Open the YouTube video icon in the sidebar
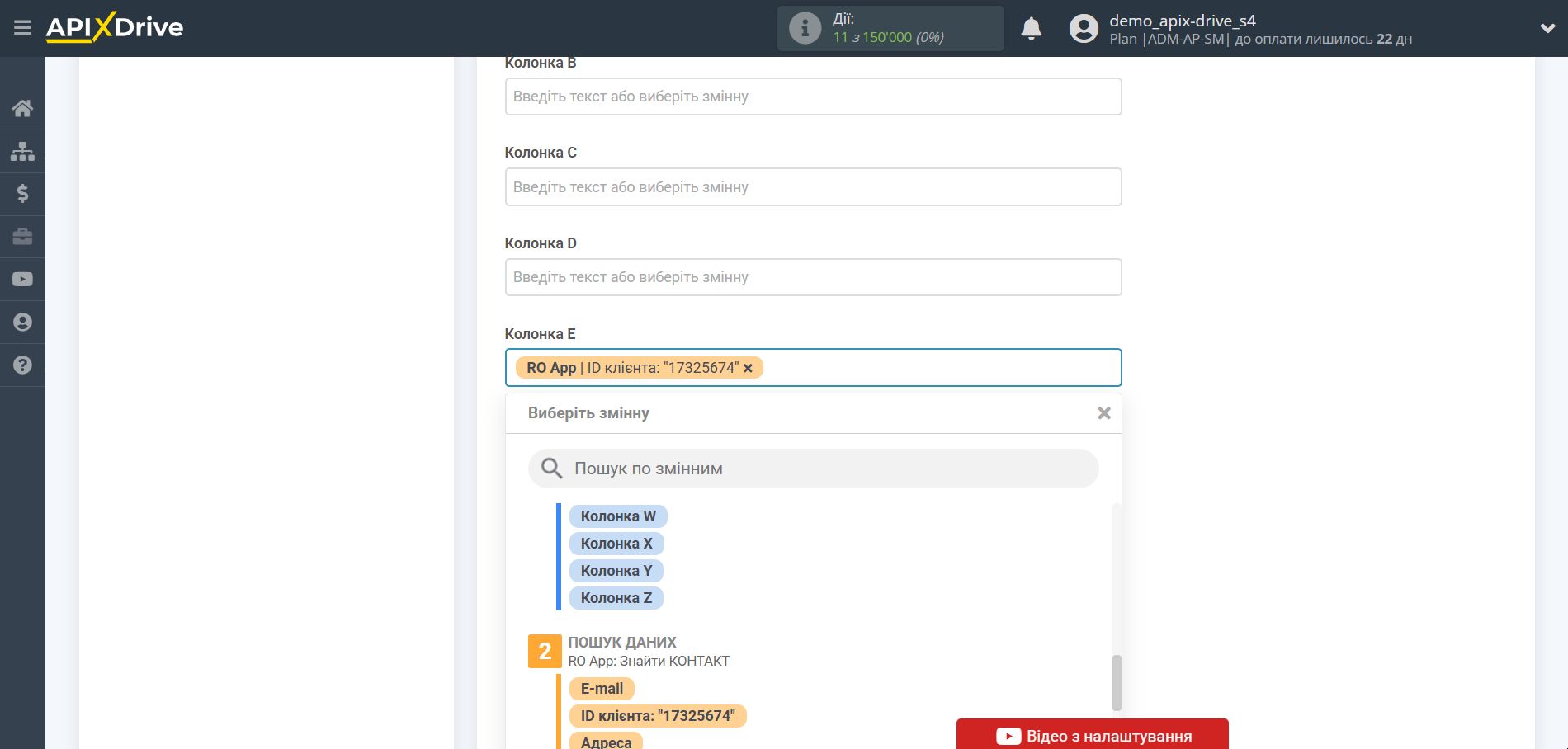 (22, 280)
